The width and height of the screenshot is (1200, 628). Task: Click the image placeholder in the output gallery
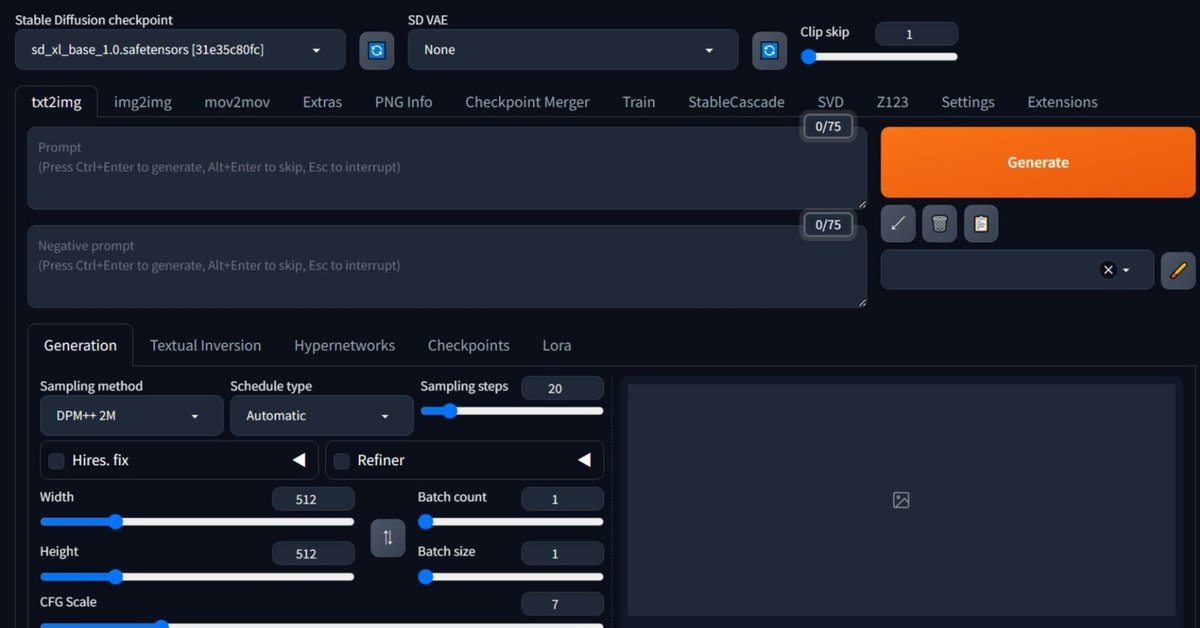point(901,500)
